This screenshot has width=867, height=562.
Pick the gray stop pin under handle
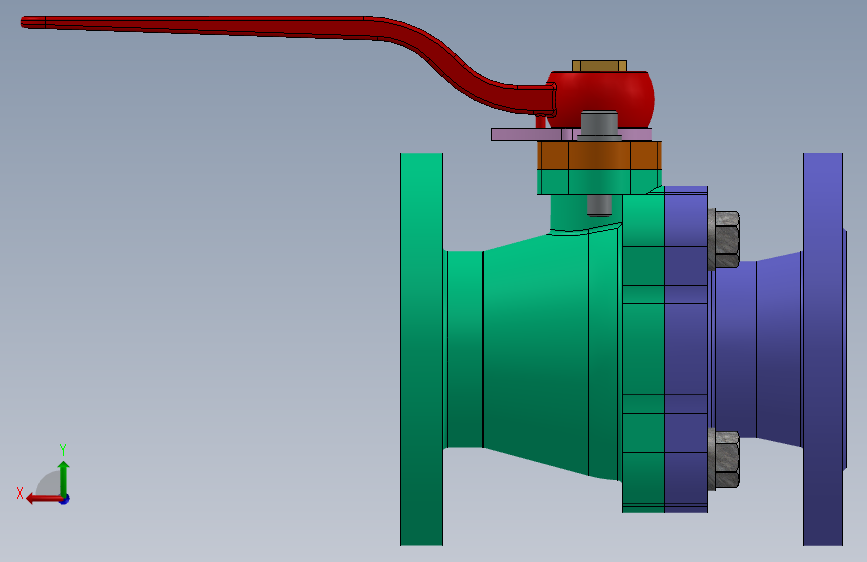(x=599, y=125)
